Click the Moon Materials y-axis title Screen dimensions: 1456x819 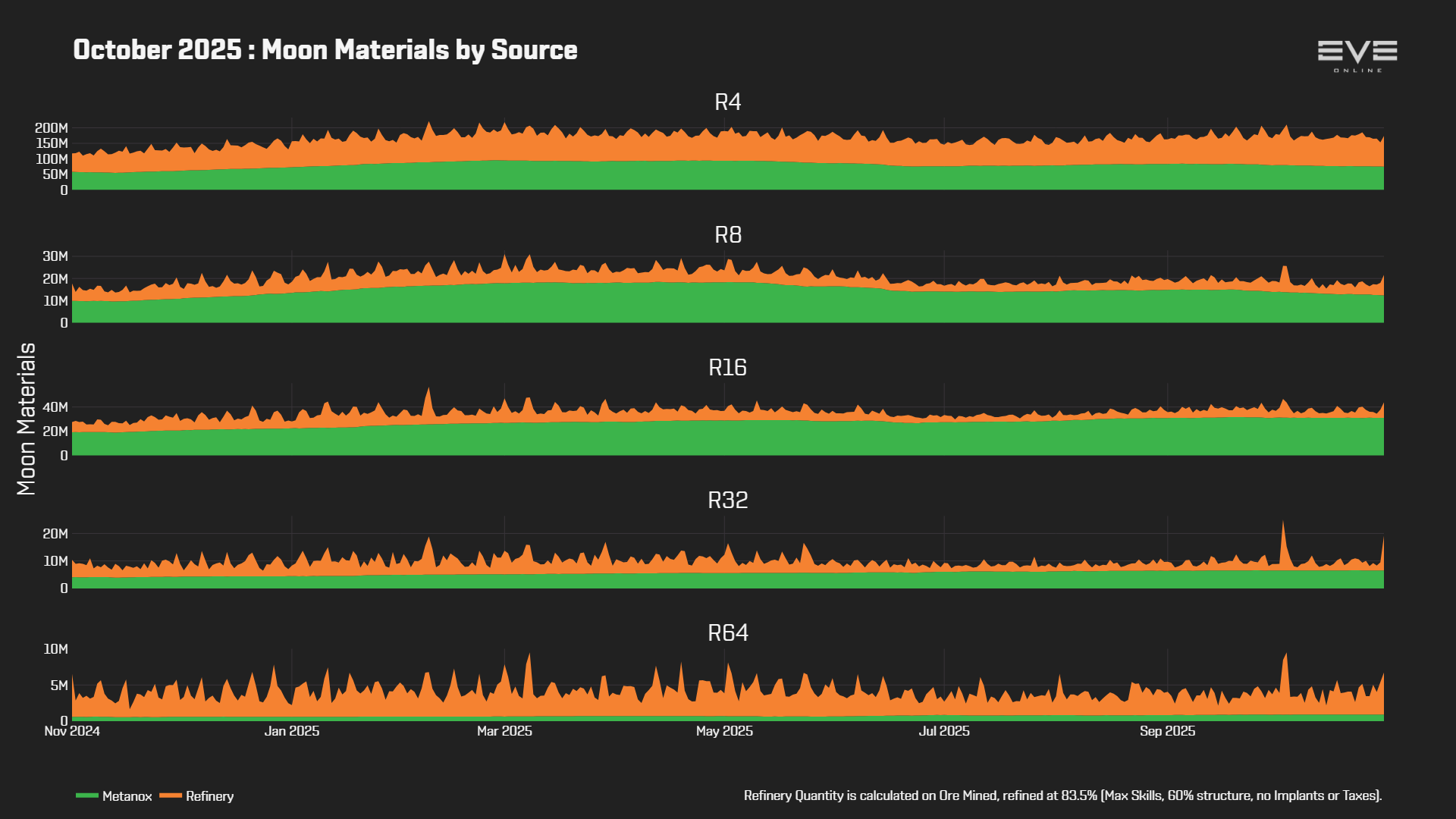[x=27, y=419]
